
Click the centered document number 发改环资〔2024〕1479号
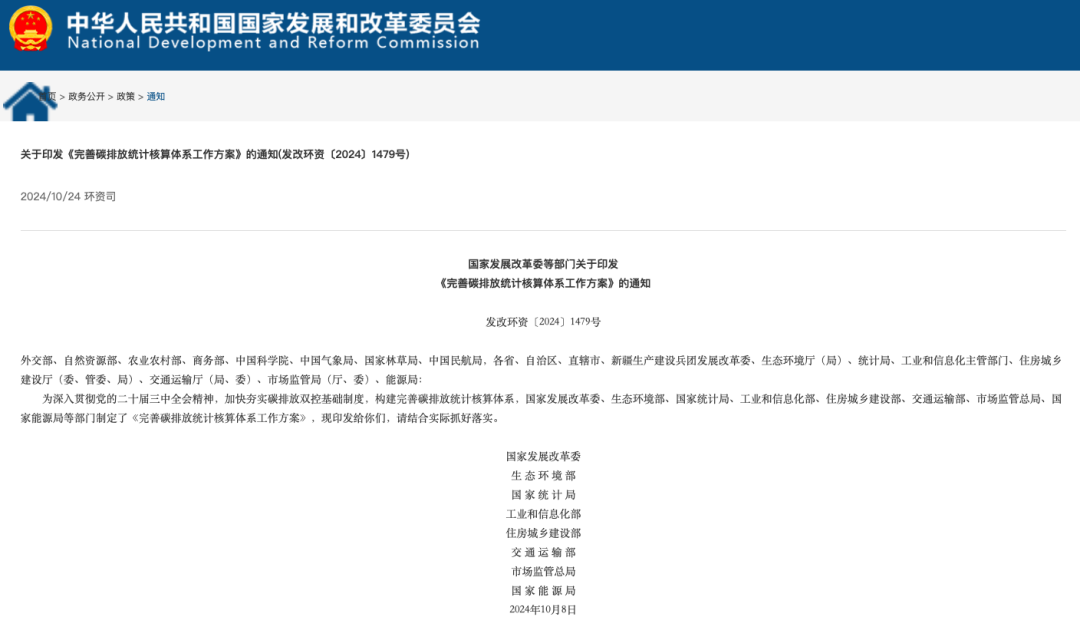click(543, 322)
